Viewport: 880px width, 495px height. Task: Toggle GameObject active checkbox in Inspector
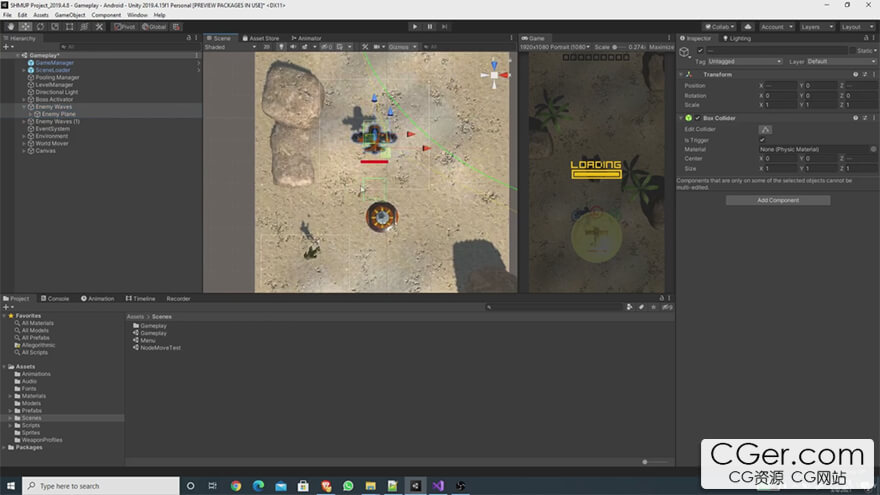(x=700, y=51)
